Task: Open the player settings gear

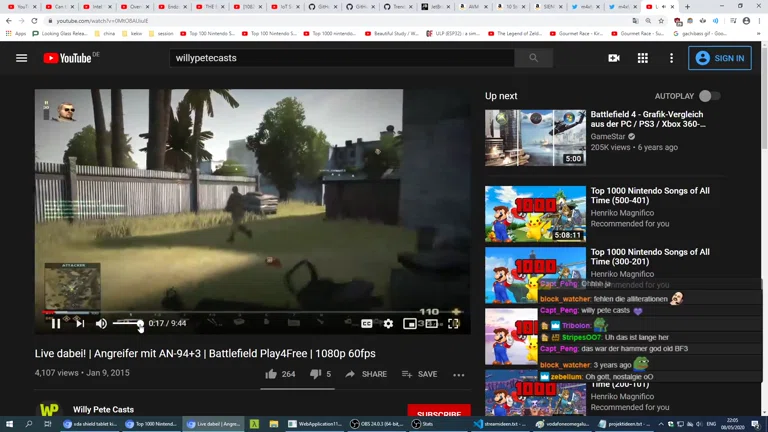Action: point(388,323)
